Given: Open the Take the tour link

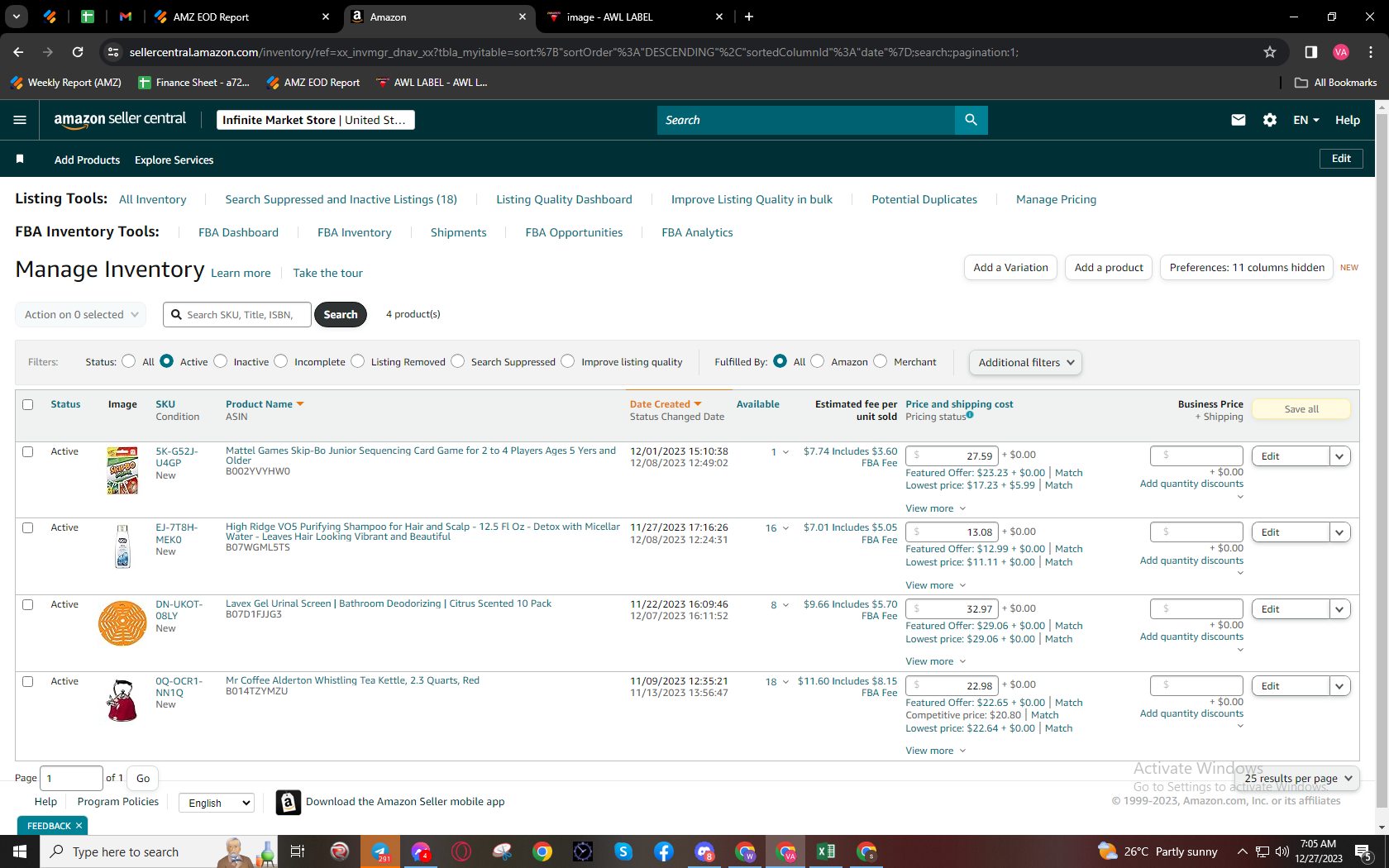Looking at the screenshot, I should pyautogui.click(x=327, y=273).
